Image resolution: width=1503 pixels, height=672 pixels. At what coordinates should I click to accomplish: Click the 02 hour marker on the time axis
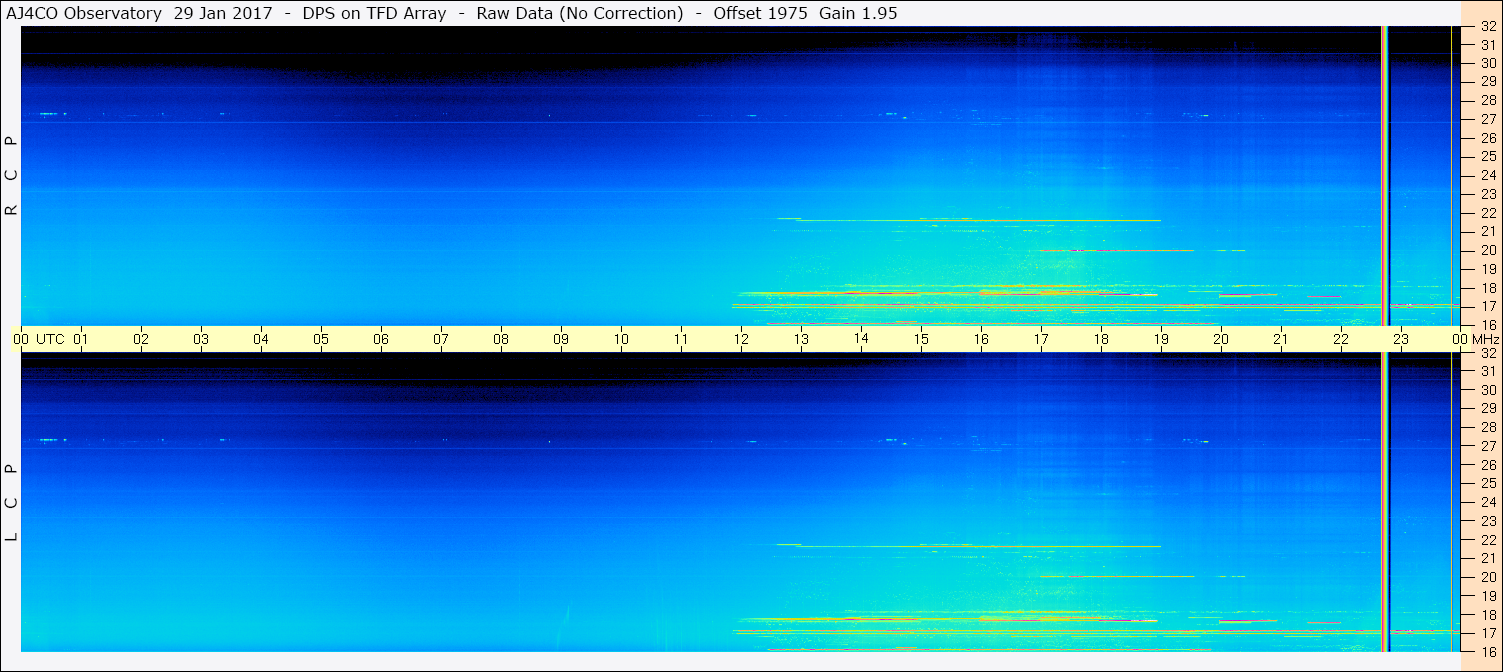[x=141, y=339]
